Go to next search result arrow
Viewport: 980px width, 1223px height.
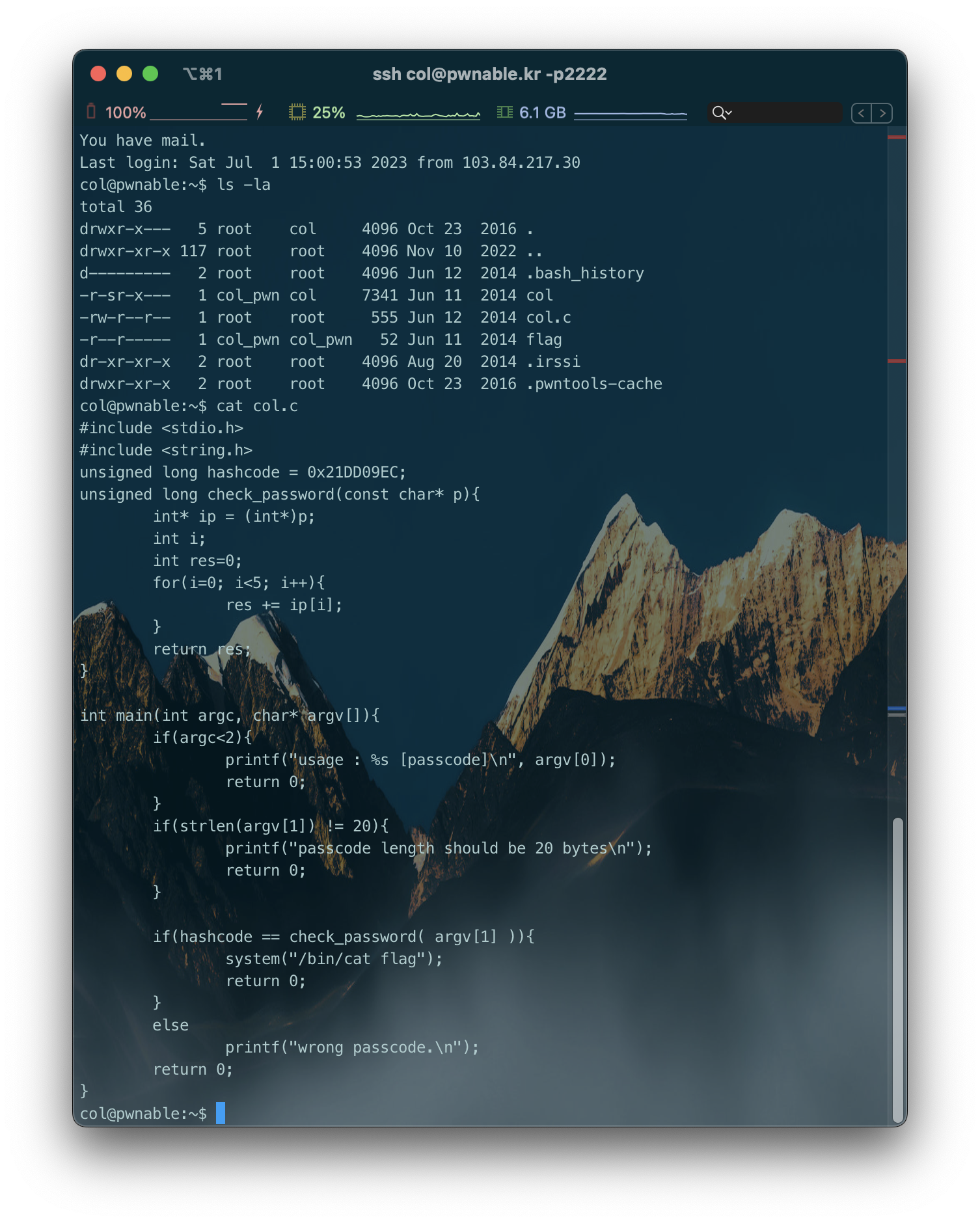(x=882, y=113)
